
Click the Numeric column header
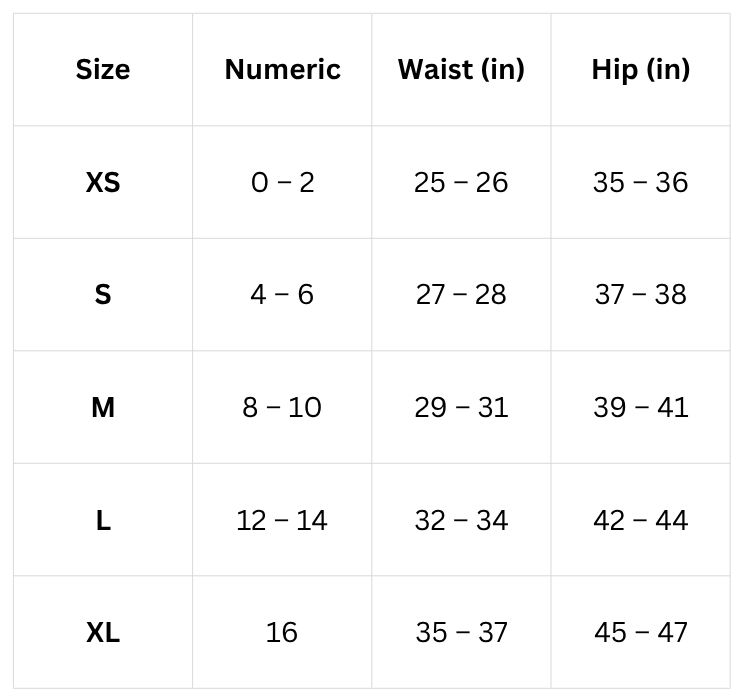coord(282,70)
